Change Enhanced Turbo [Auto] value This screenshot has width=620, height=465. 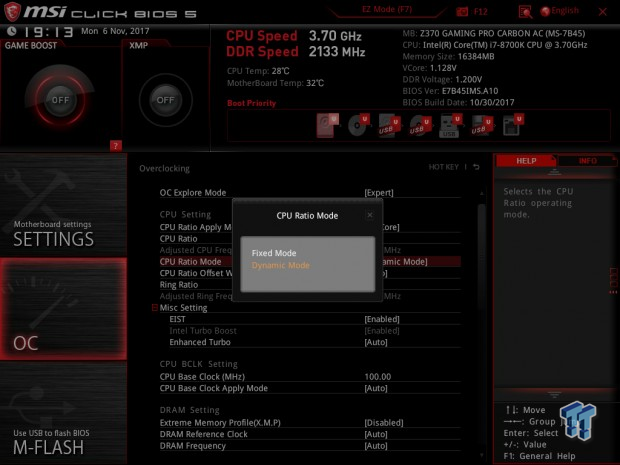pyautogui.click(x=376, y=342)
